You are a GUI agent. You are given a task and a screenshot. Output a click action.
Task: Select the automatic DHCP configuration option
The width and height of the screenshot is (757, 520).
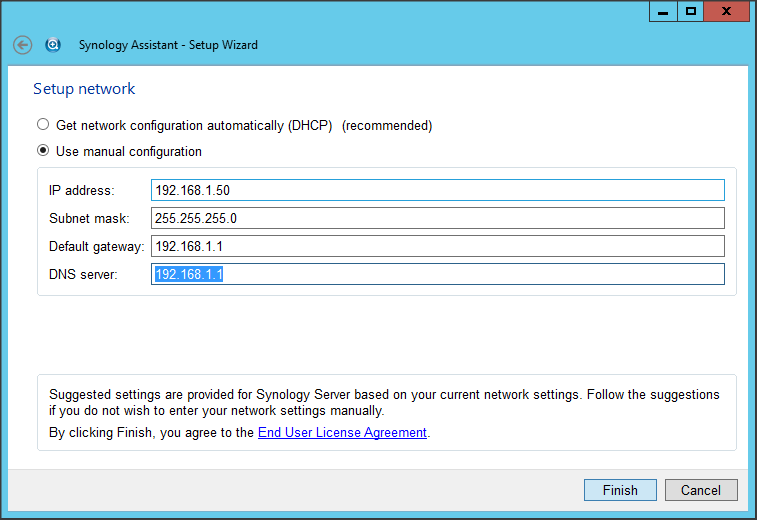coord(42,126)
